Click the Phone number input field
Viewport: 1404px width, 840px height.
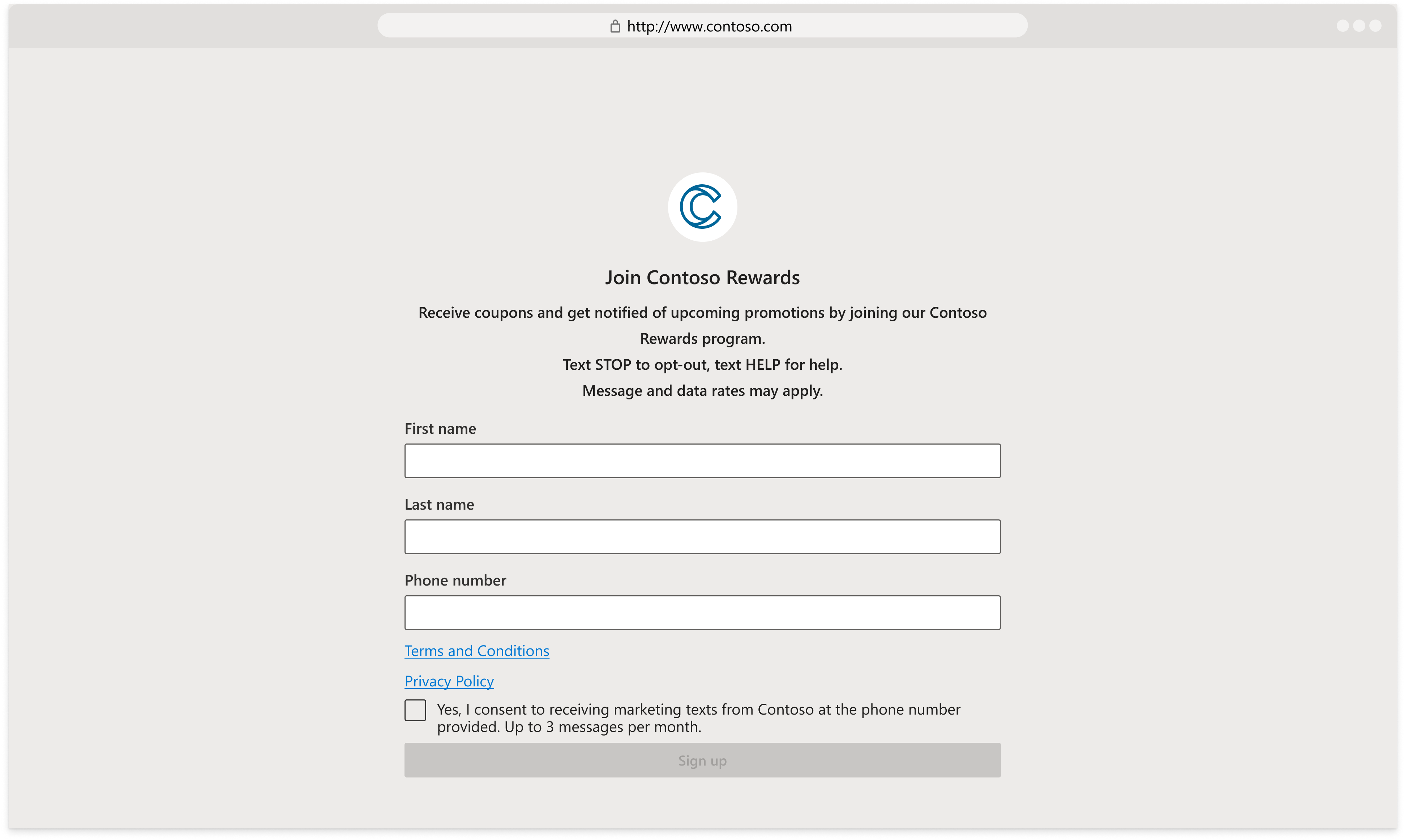point(702,612)
